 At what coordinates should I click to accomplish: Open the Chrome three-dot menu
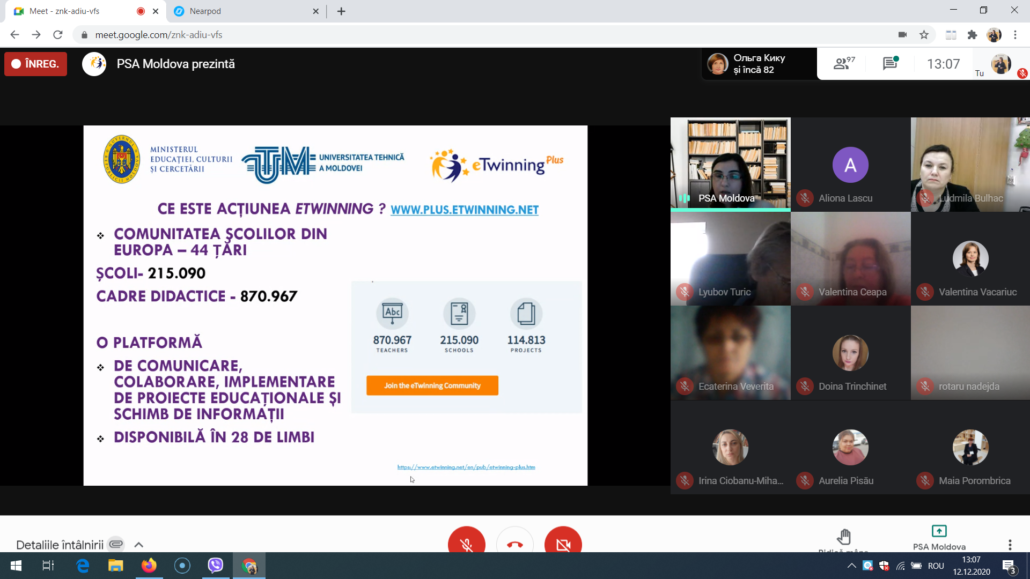coord(1016,34)
